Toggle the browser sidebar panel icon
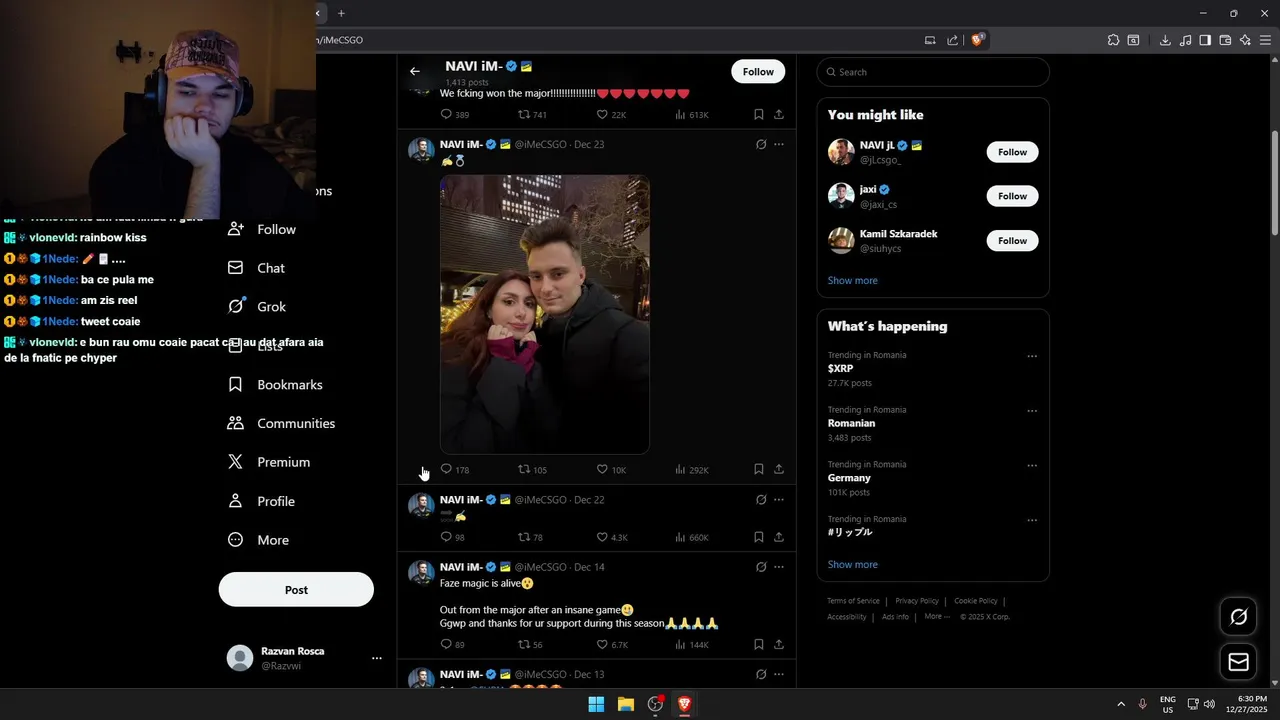This screenshot has width=1280, height=720. (1205, 40)
